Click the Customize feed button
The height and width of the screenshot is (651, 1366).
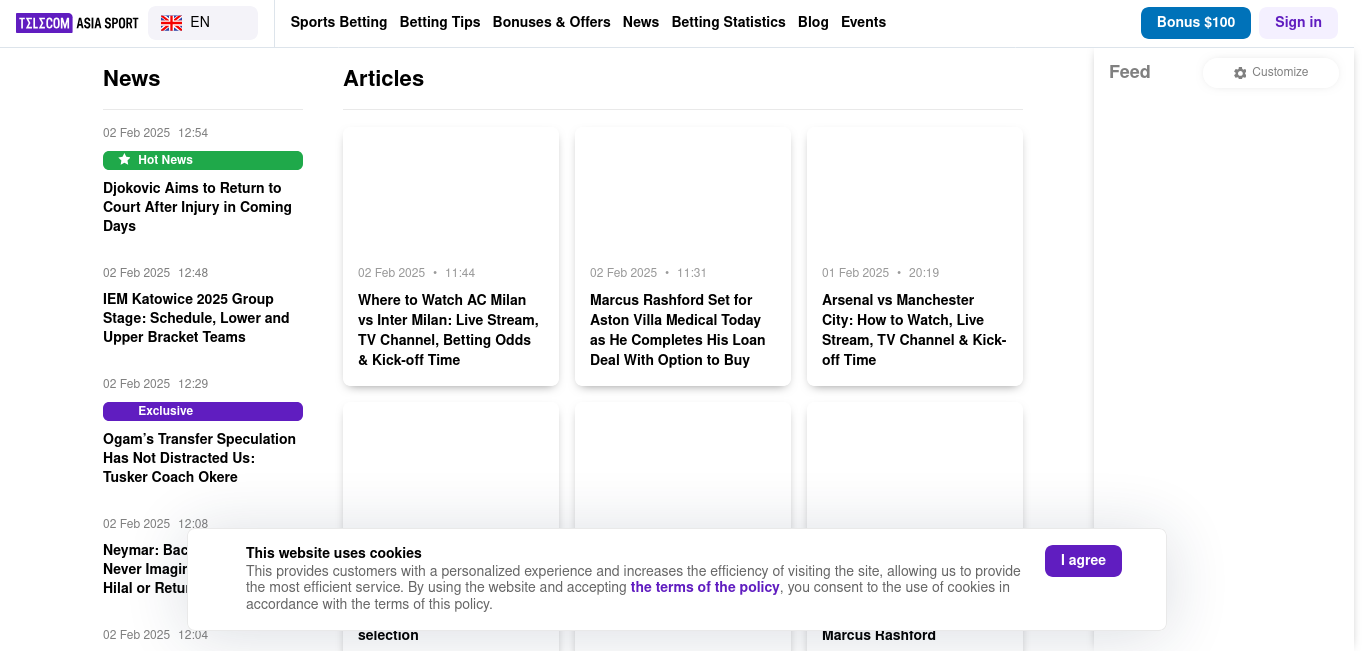pos(1271,73)
